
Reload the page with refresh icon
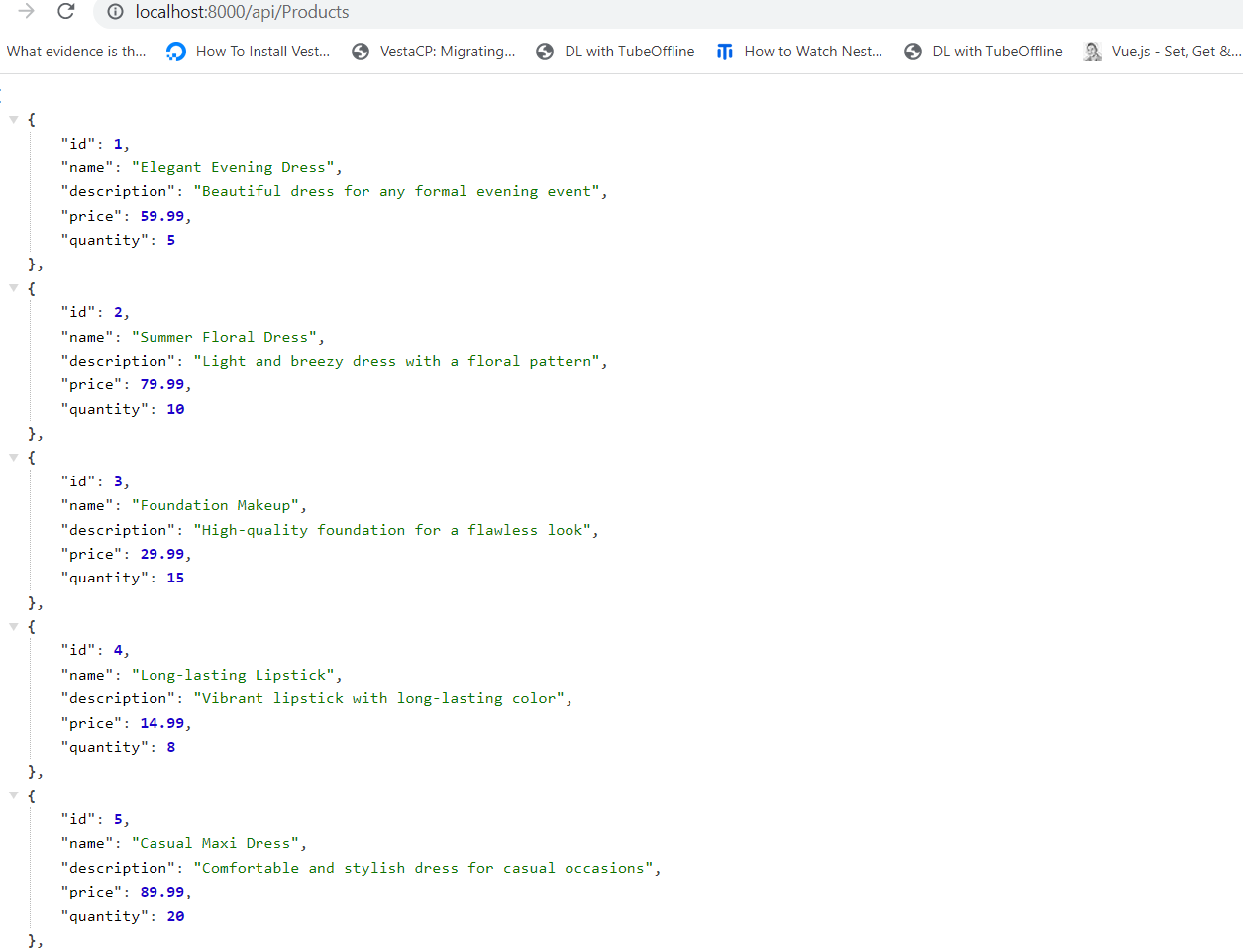tap(66, 11)
